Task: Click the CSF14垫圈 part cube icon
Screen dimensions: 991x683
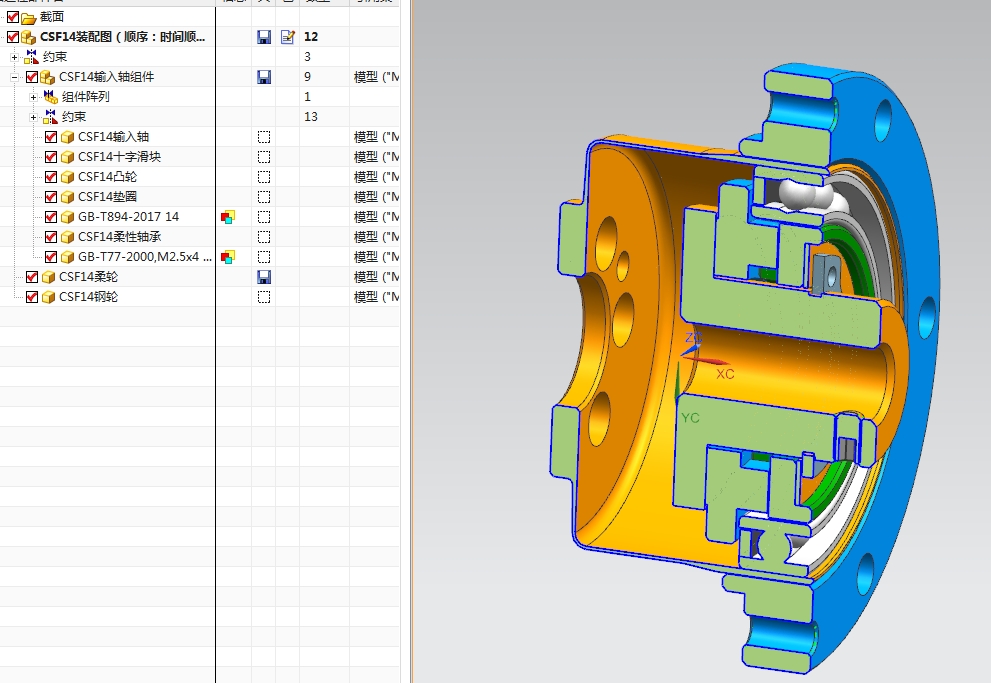Action: tap(68, 197)
